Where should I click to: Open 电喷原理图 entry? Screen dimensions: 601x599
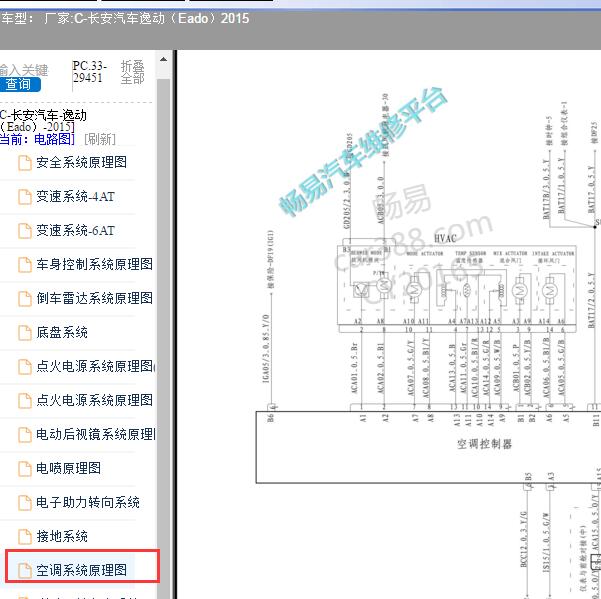click(69, 468)
